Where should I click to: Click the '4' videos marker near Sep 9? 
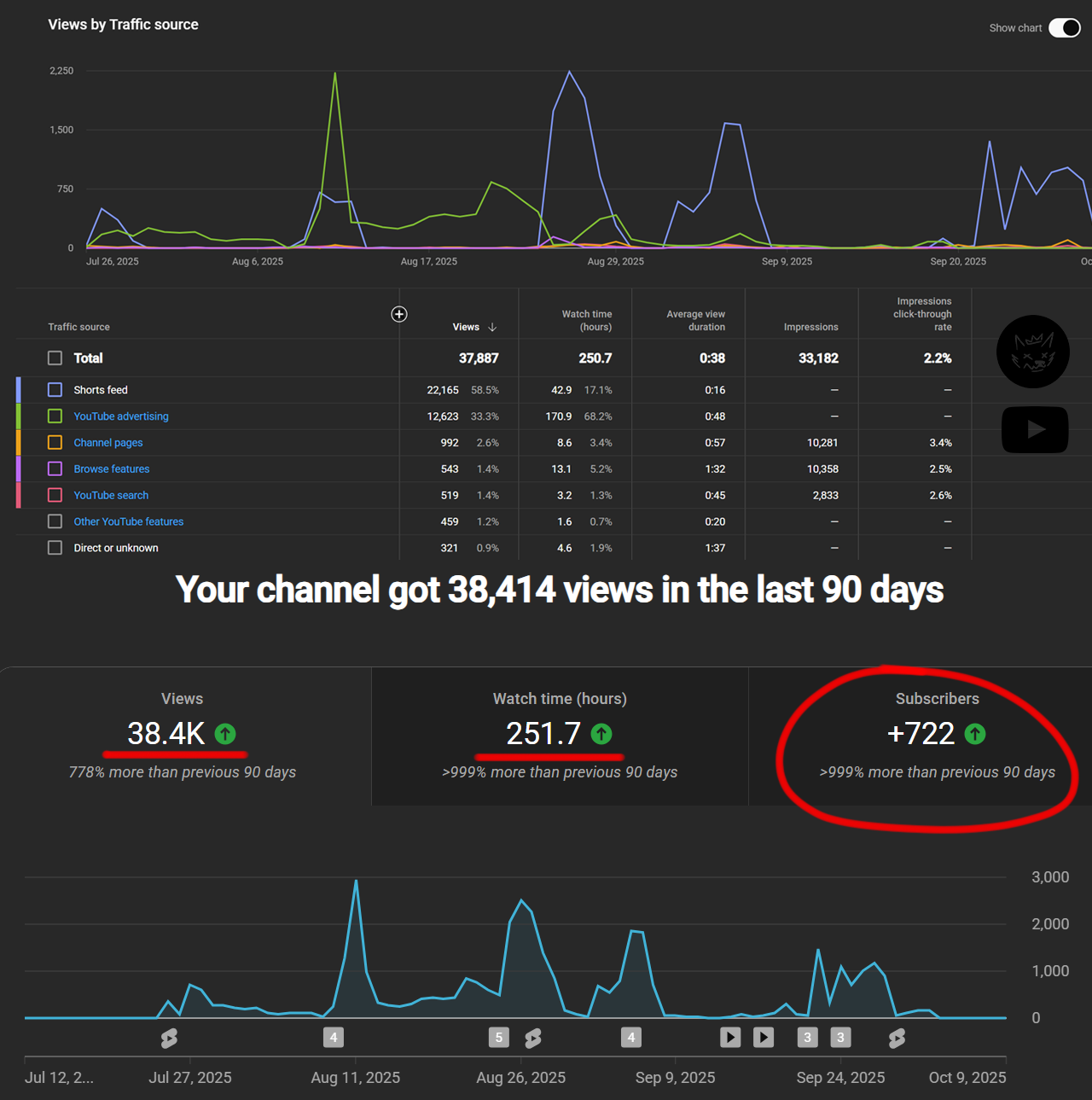tap(631, 1038)
